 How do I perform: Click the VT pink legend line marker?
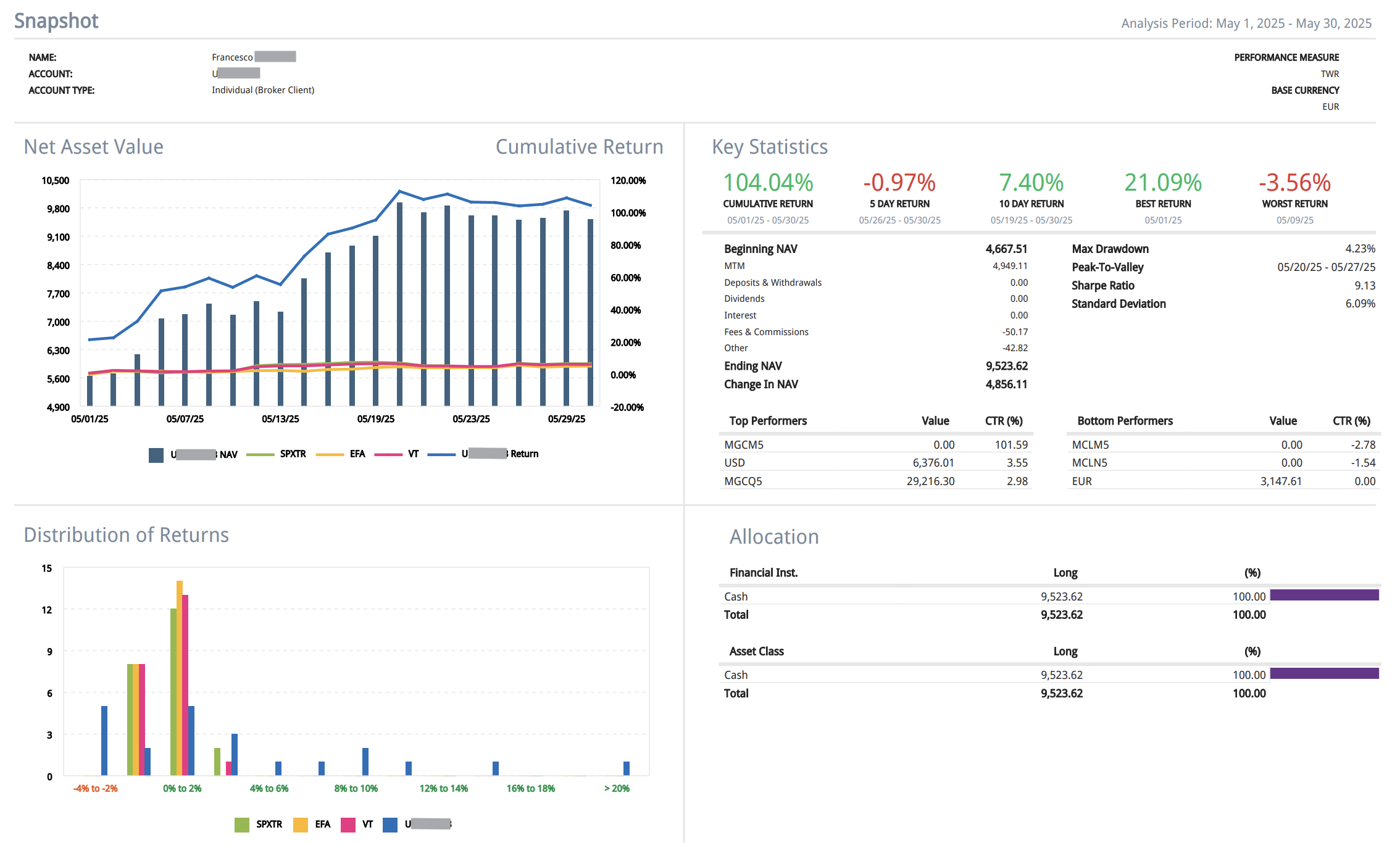coord(388,455)
